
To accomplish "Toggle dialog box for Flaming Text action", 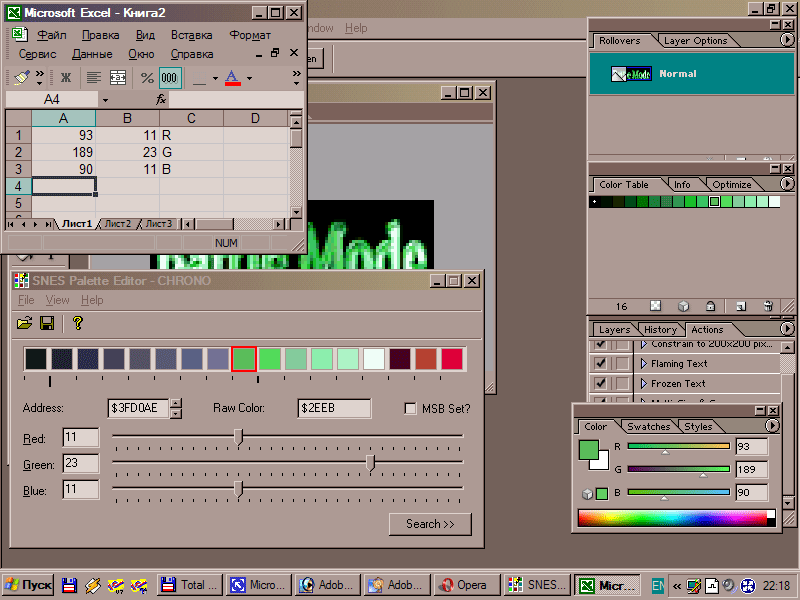I will pyautogui.click(x=622, y=363).
